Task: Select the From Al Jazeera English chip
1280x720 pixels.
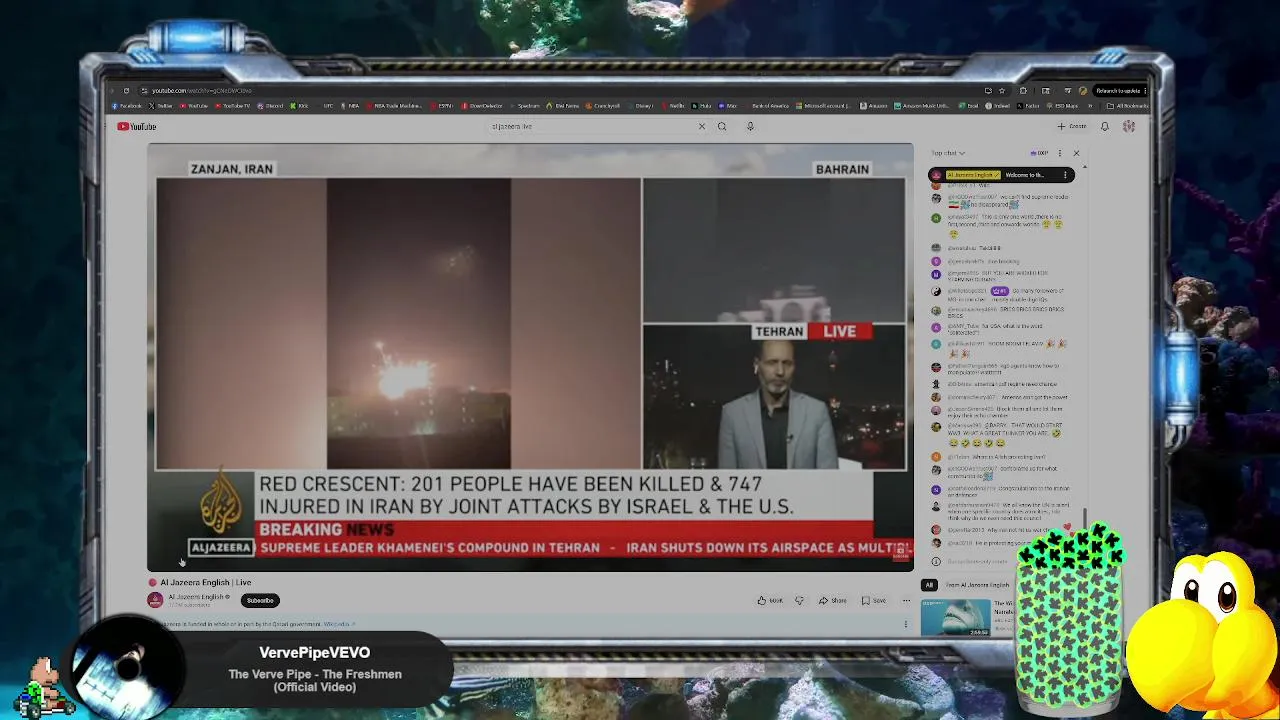Action: (x=977, y=585)
